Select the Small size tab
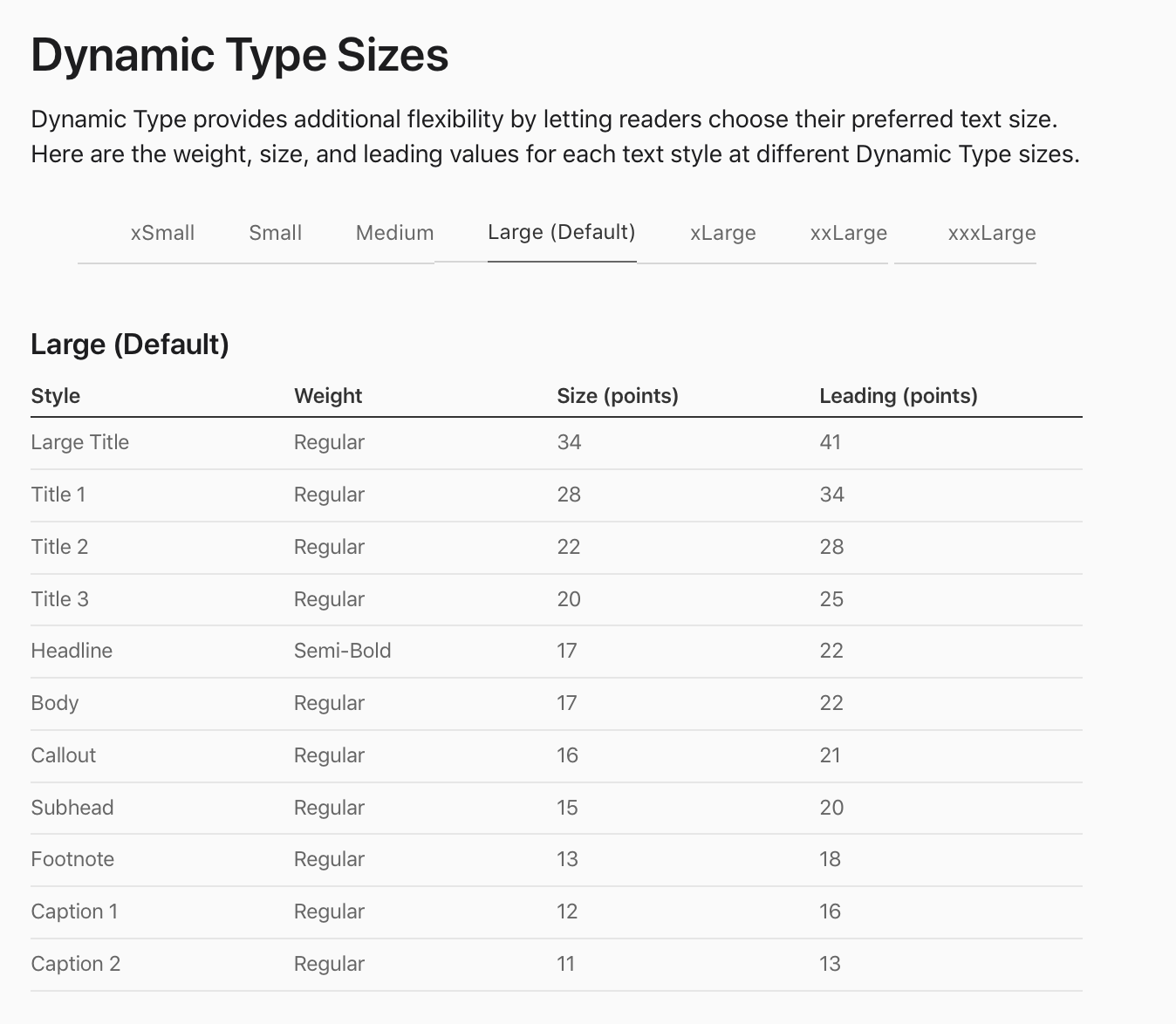This screenshot has height=1024, width=1176. (275, 233)
